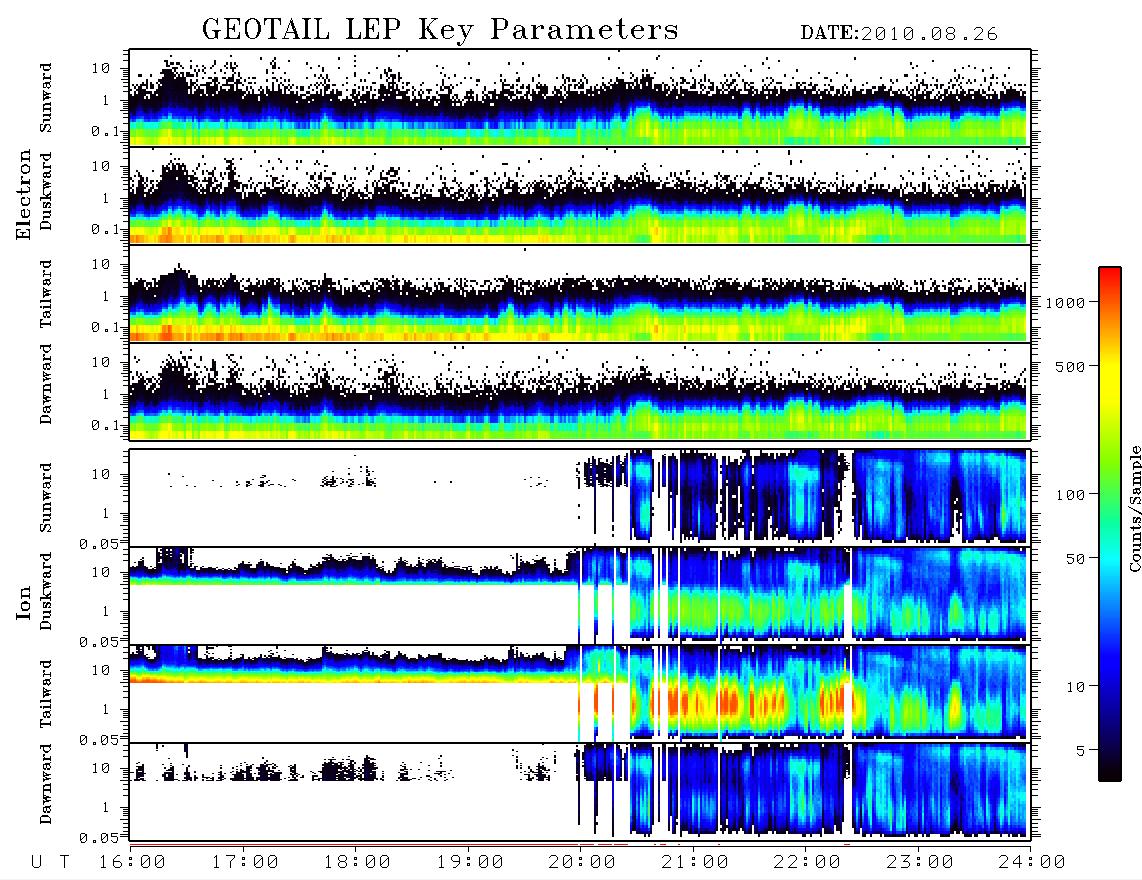Click the colorbar tick value 500

1070,366
